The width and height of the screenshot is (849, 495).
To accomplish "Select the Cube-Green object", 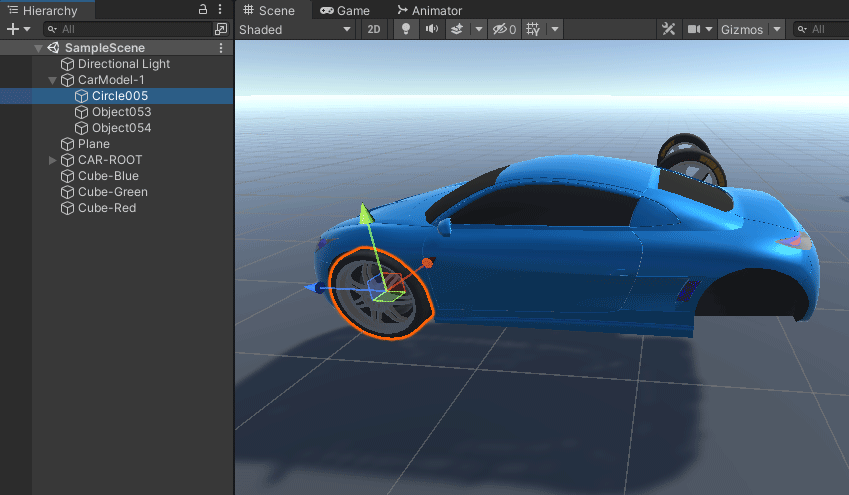I will pyautogui.click(x=112, y=192).
